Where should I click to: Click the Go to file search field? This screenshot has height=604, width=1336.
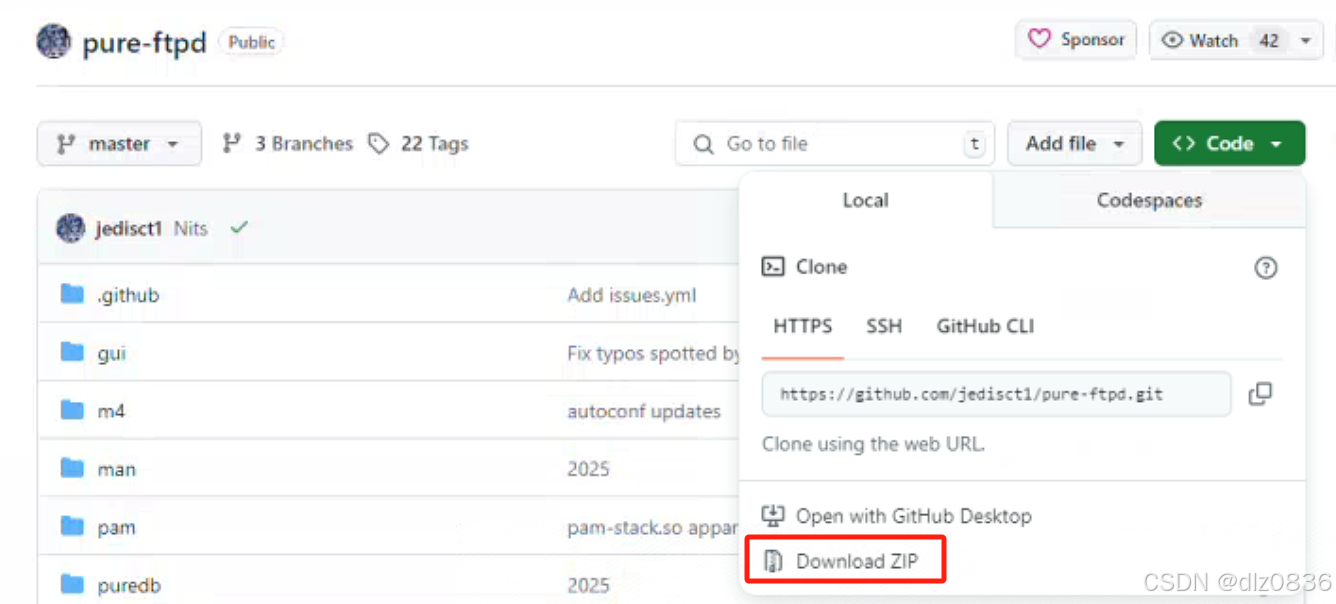(x=835, y=144)
